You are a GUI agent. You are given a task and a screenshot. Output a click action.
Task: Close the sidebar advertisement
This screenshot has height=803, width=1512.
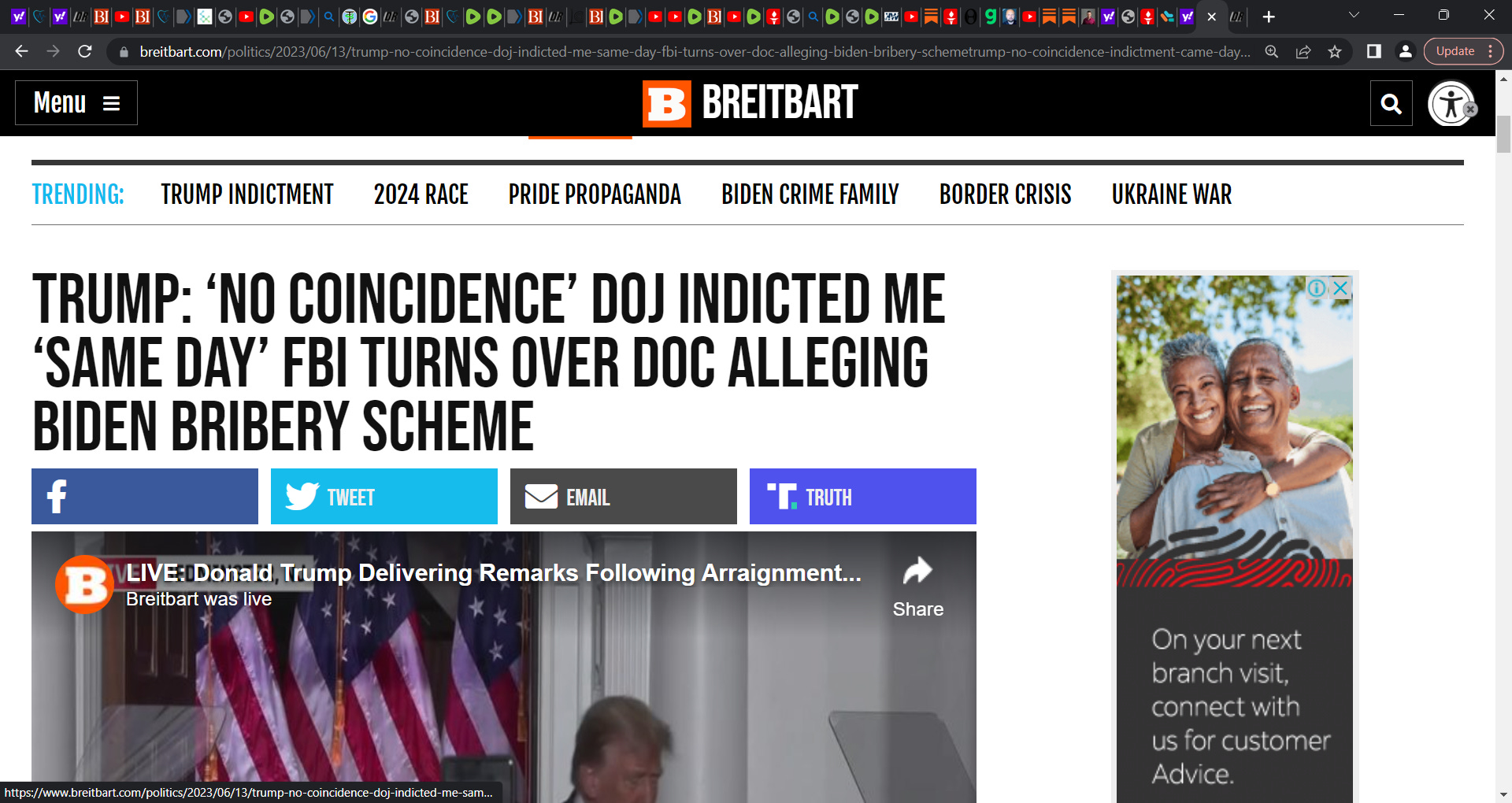click(x=1340, y=288)
